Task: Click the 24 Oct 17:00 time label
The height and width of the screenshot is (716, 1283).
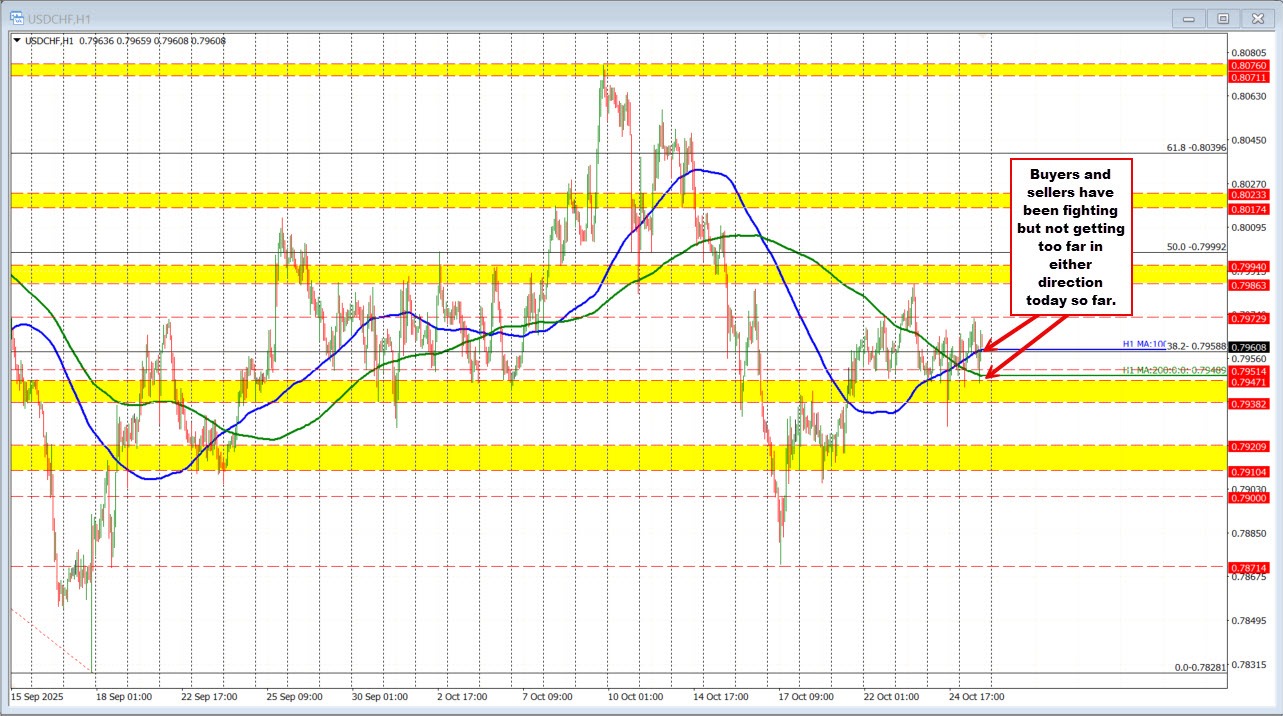Action: (x=976, y=695)
